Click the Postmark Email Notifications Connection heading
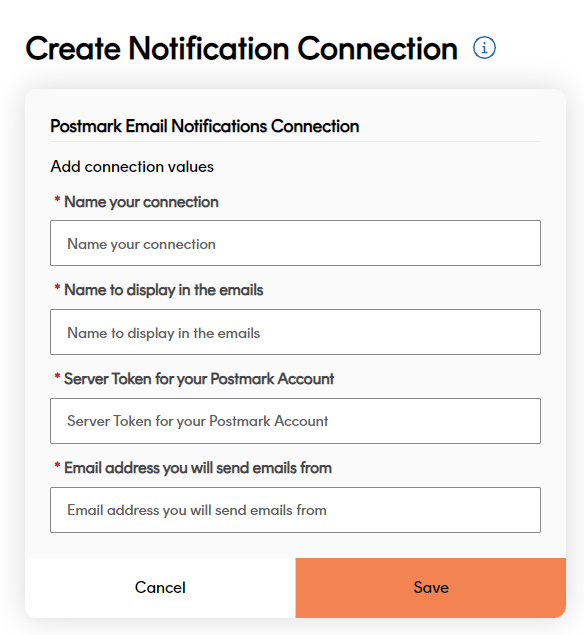Viewport: 584px width, 635px height. point(205,126)
